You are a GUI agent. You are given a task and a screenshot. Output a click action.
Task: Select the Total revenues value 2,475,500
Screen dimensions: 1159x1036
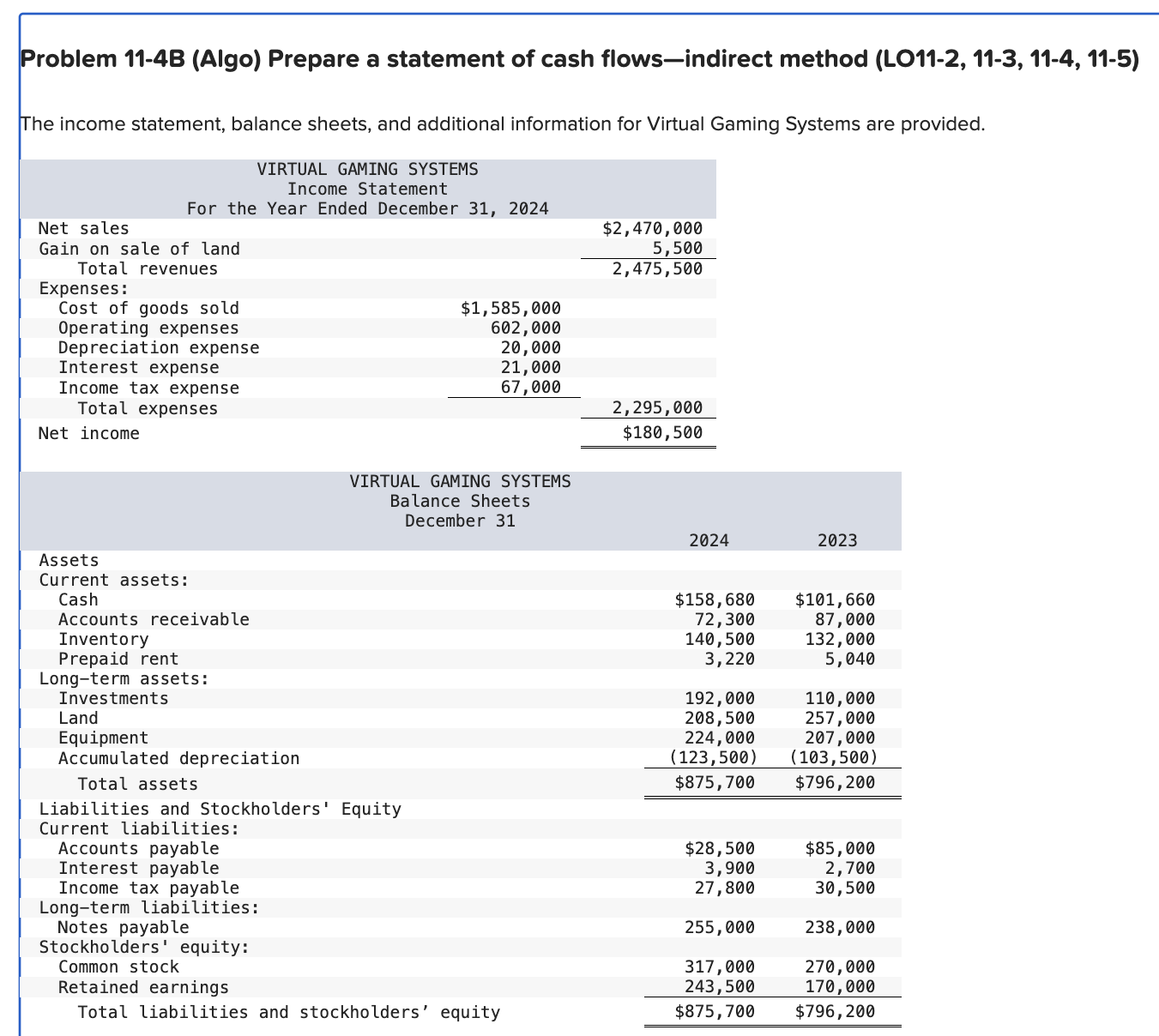[x=657, y=268]
